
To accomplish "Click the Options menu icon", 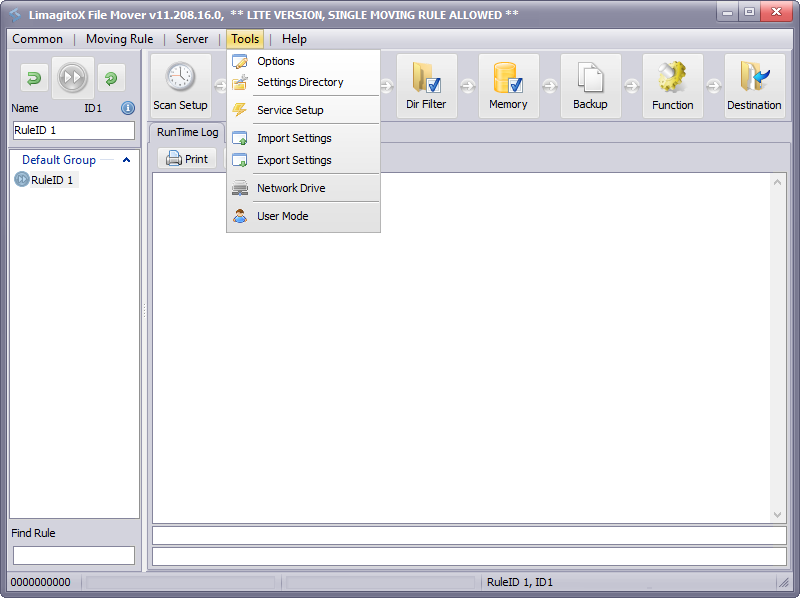I will tap(240, 61).
